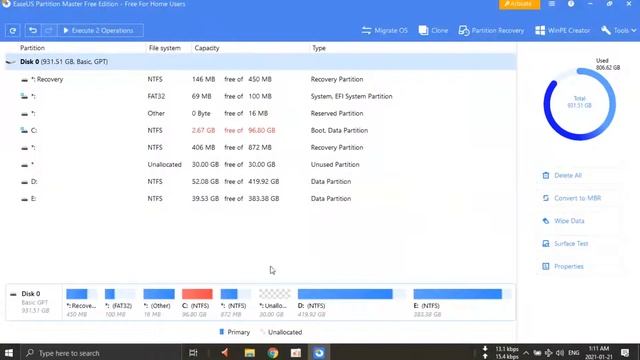Click the volume speaker tray icon
This screenshot has height=360, width=640.
point(560,353)
